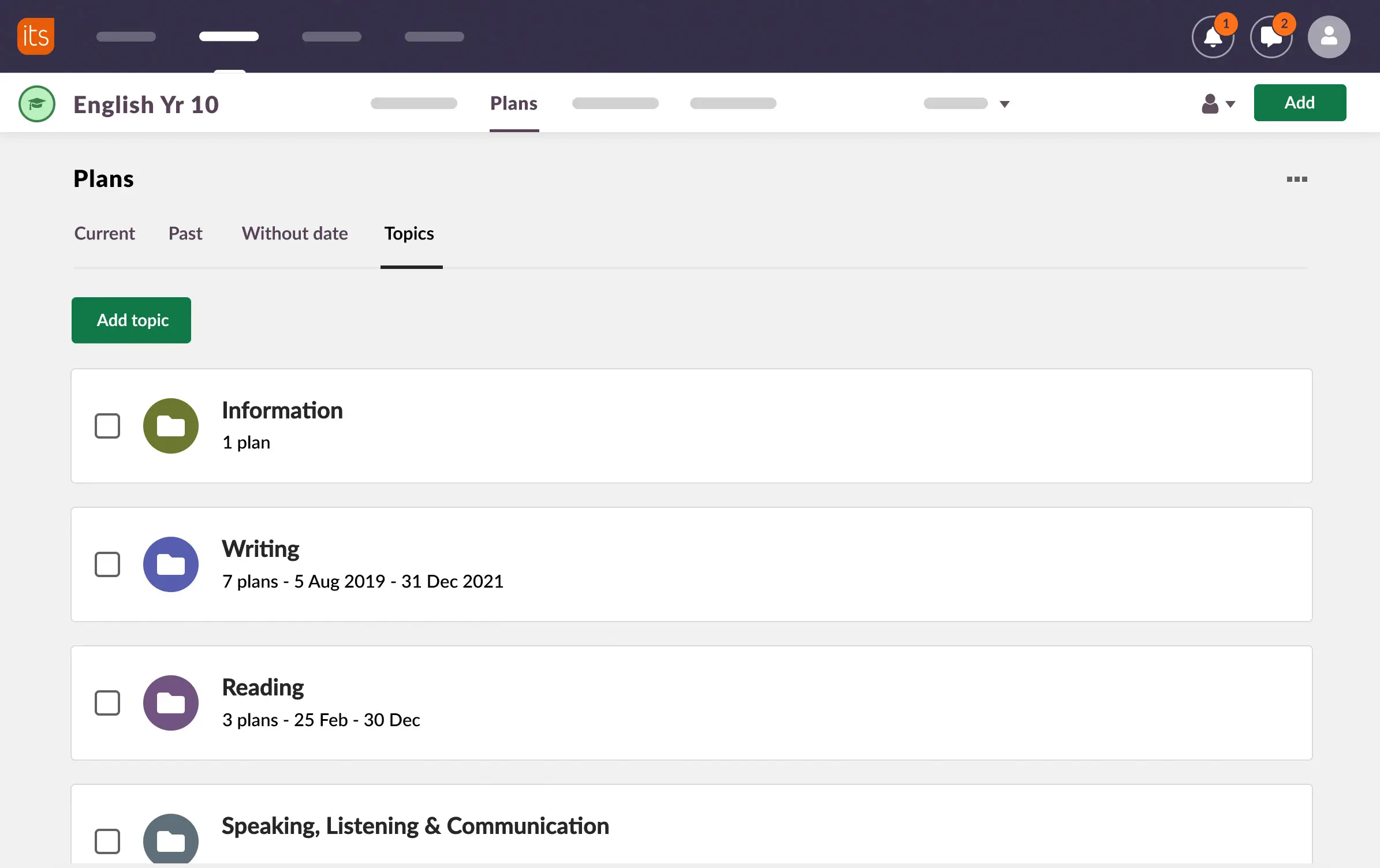1380x868 pixels.
Task: Expand the dropdown arrow in course navigation
Action: (x=1005, y=104)
